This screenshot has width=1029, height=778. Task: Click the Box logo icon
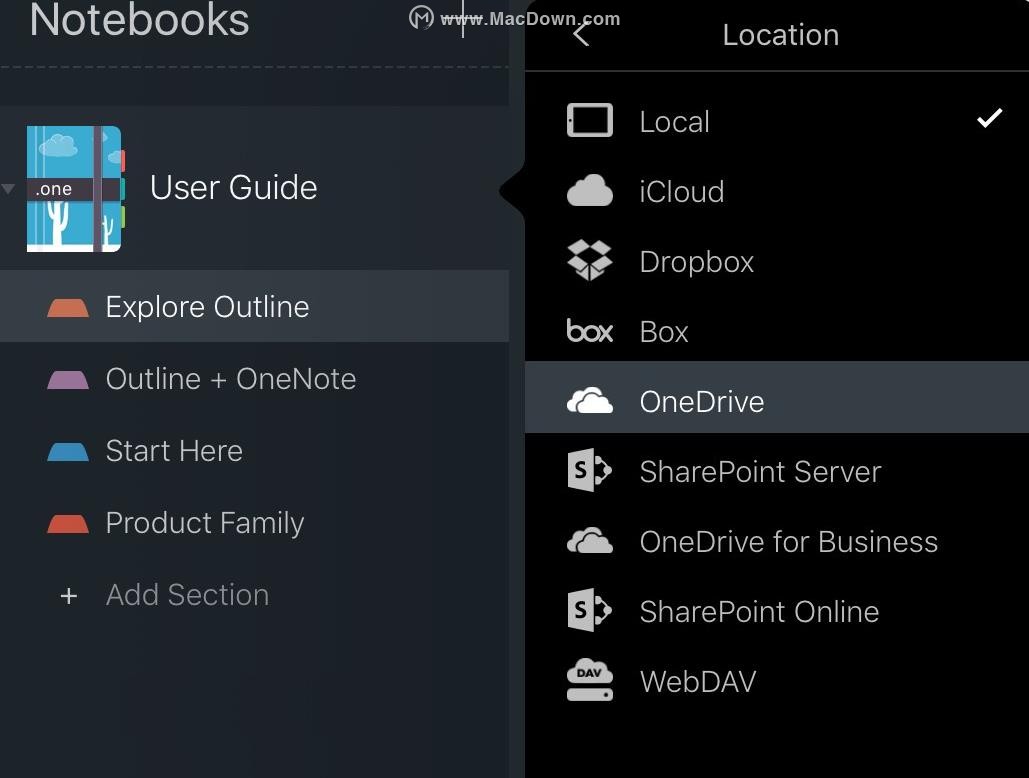[589, 331]
